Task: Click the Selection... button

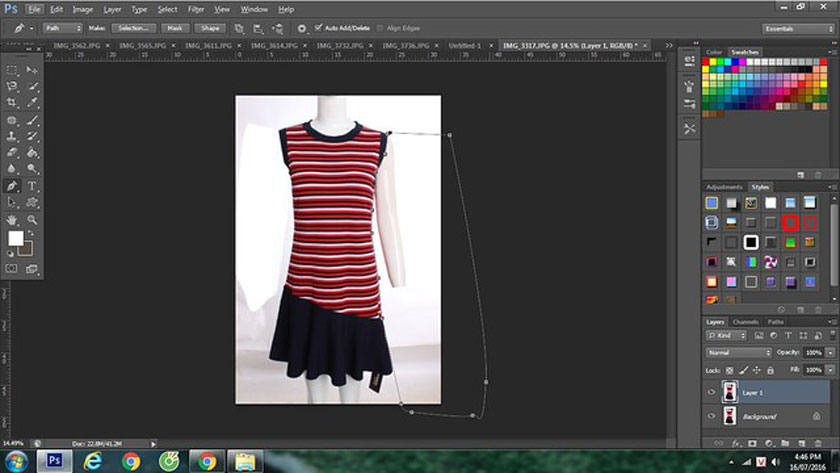Action: click(133, 28)
